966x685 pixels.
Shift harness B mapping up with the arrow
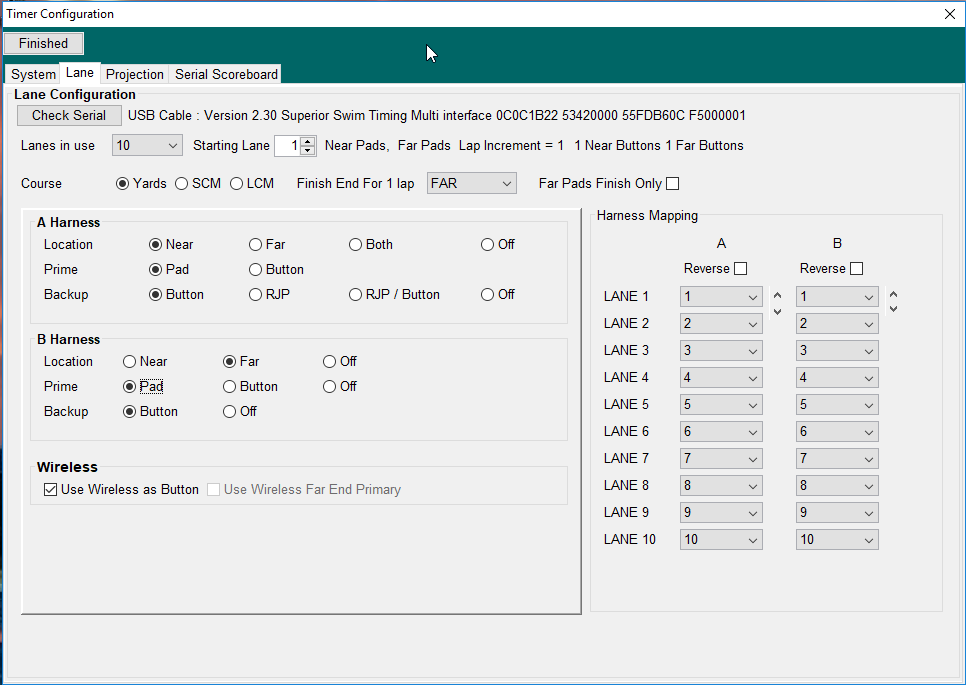(x=893, y=294)
